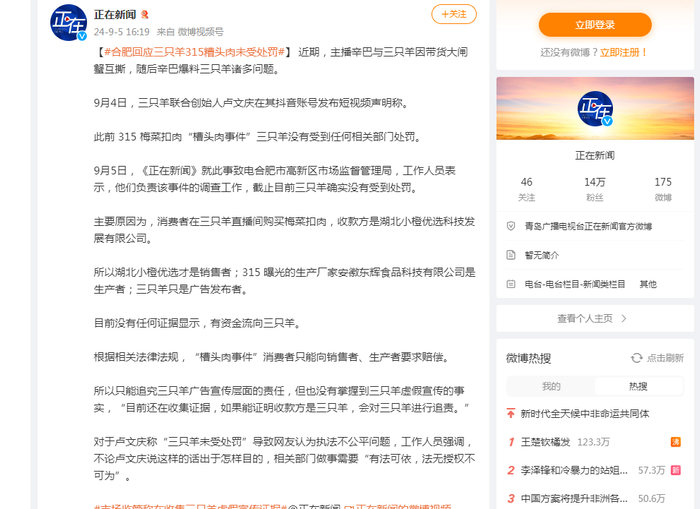Click the 暂无简介 bio text
This screenshot has width=700, height=509.
[542, 255]
